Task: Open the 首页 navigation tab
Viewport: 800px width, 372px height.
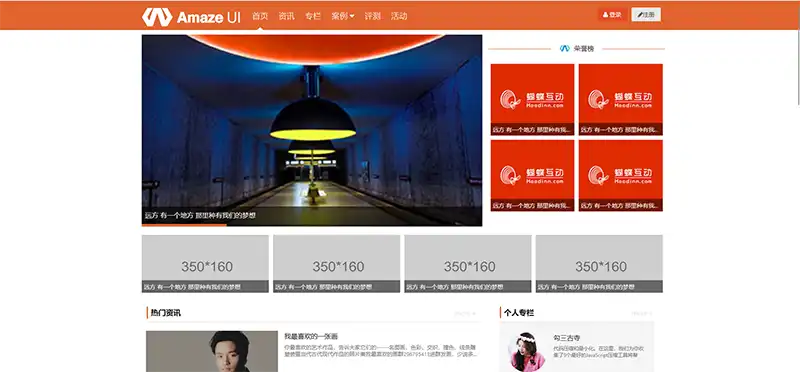Action: click(260, 16)
